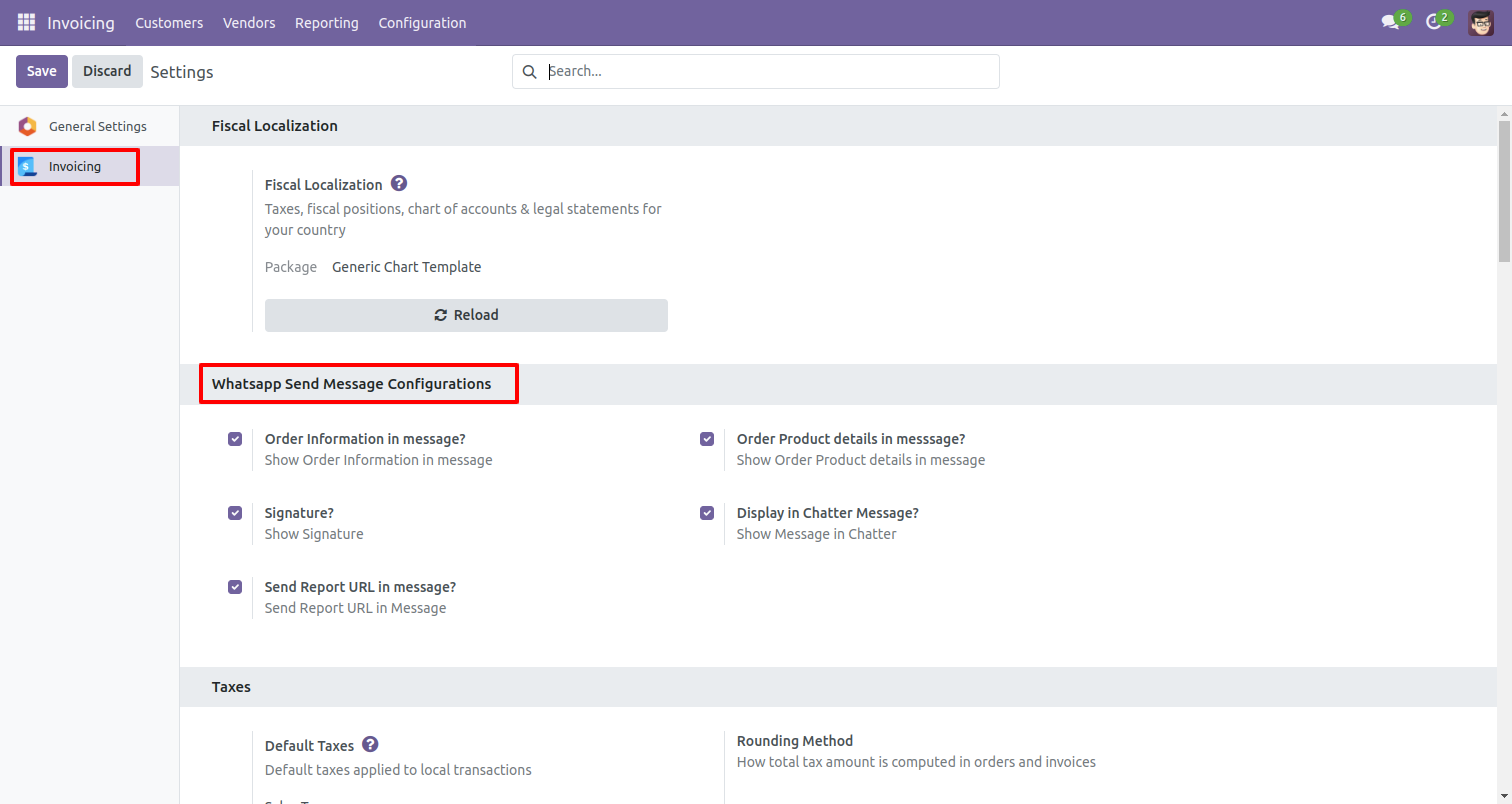Click the Default Taxes label
This screenshot has height=804, width=1512.
tap(309, 745)
